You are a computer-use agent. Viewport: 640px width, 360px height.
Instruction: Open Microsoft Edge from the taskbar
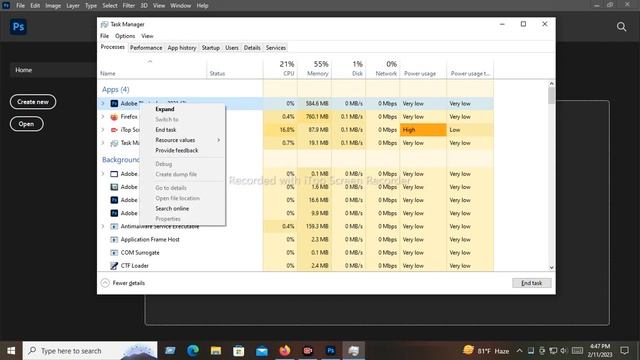(x=193, y=351)
